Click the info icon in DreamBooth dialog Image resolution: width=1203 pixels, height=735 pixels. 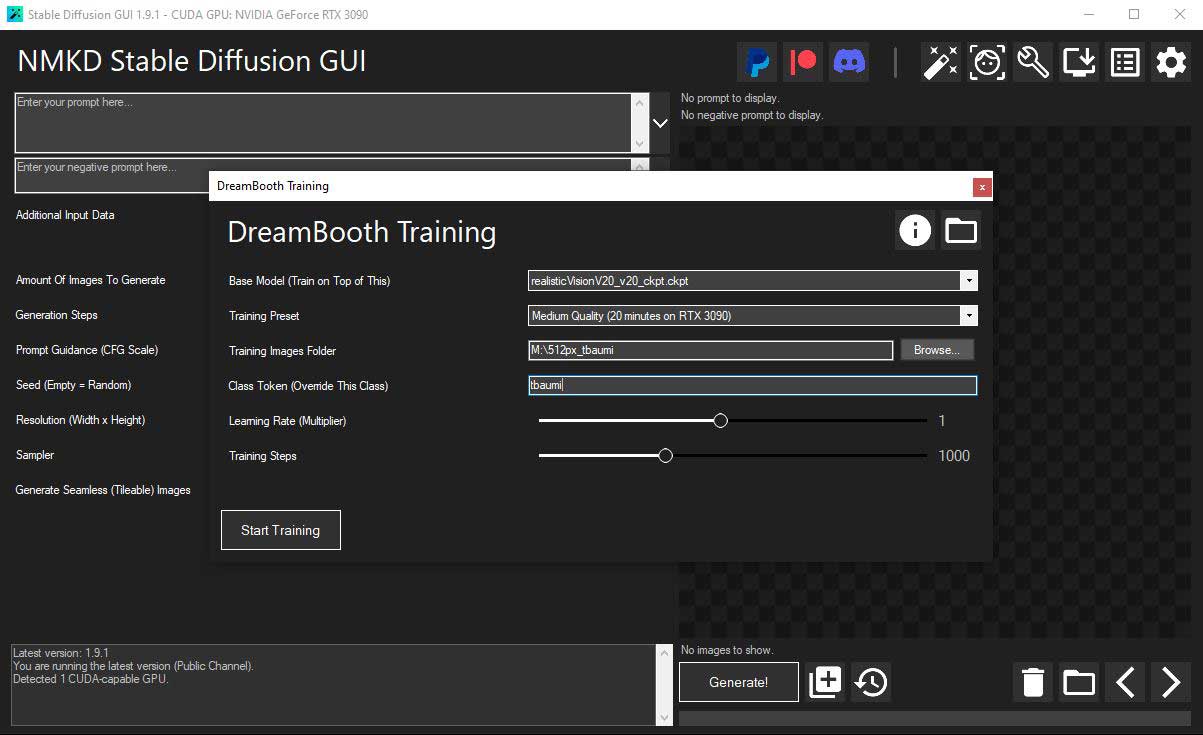[914, 231]
